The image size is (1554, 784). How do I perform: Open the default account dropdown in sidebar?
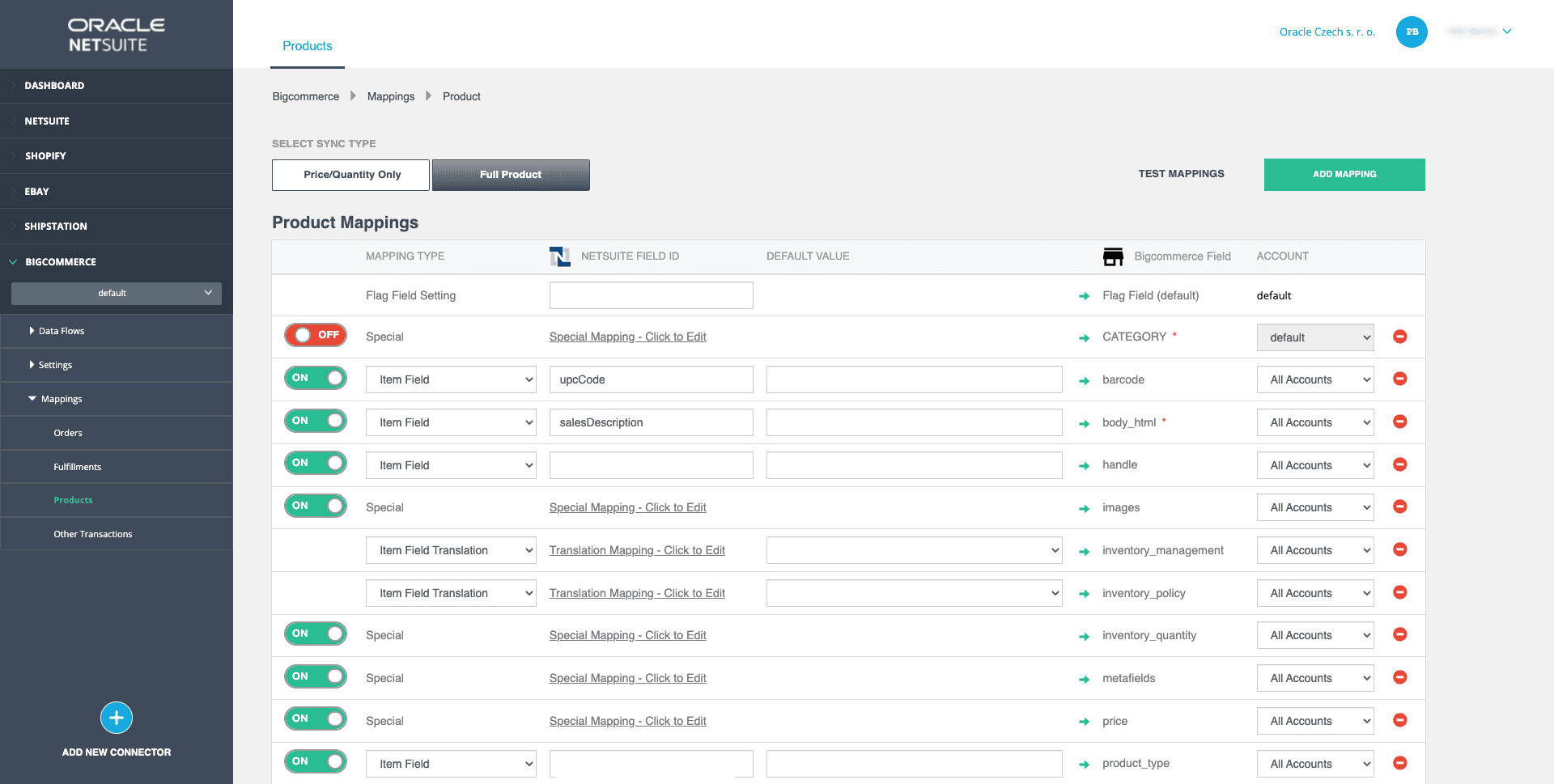[117, 293]
